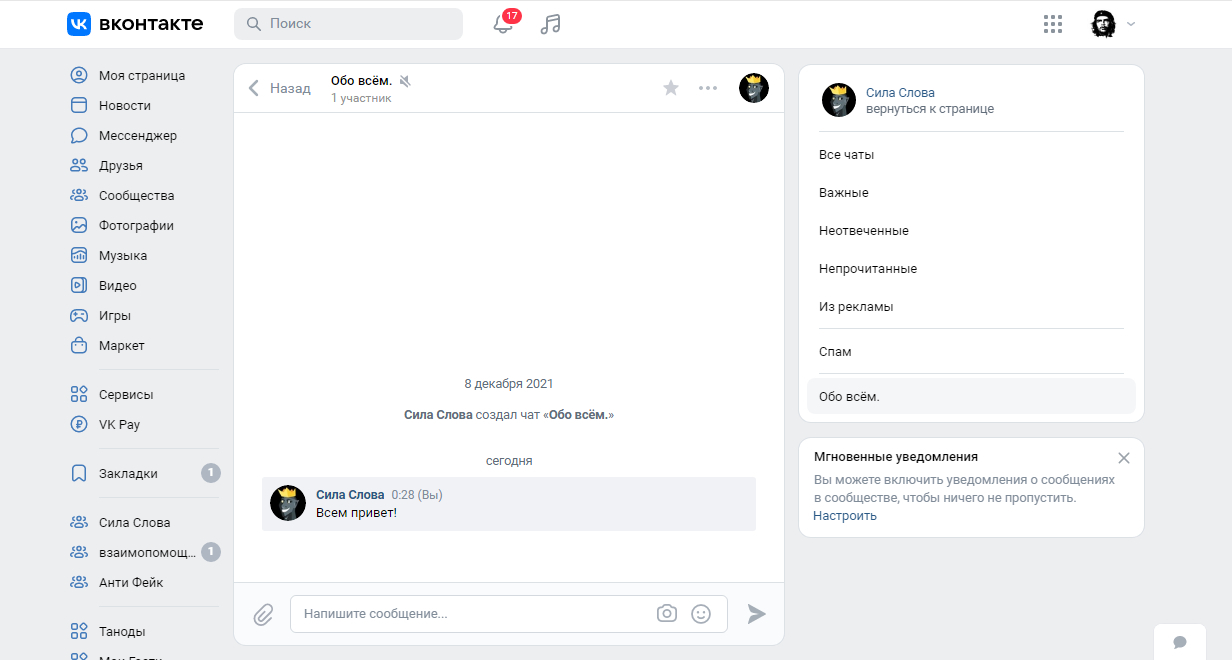Click the search field "Поиск"
This screenshot has width=1232, height=660.
pyautogui.click(x=348, y=24)
